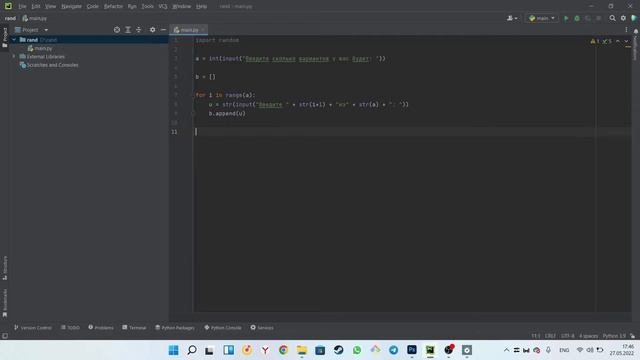
Task: Select opened file target icon in Project panel
Action: tap(117, 30)
